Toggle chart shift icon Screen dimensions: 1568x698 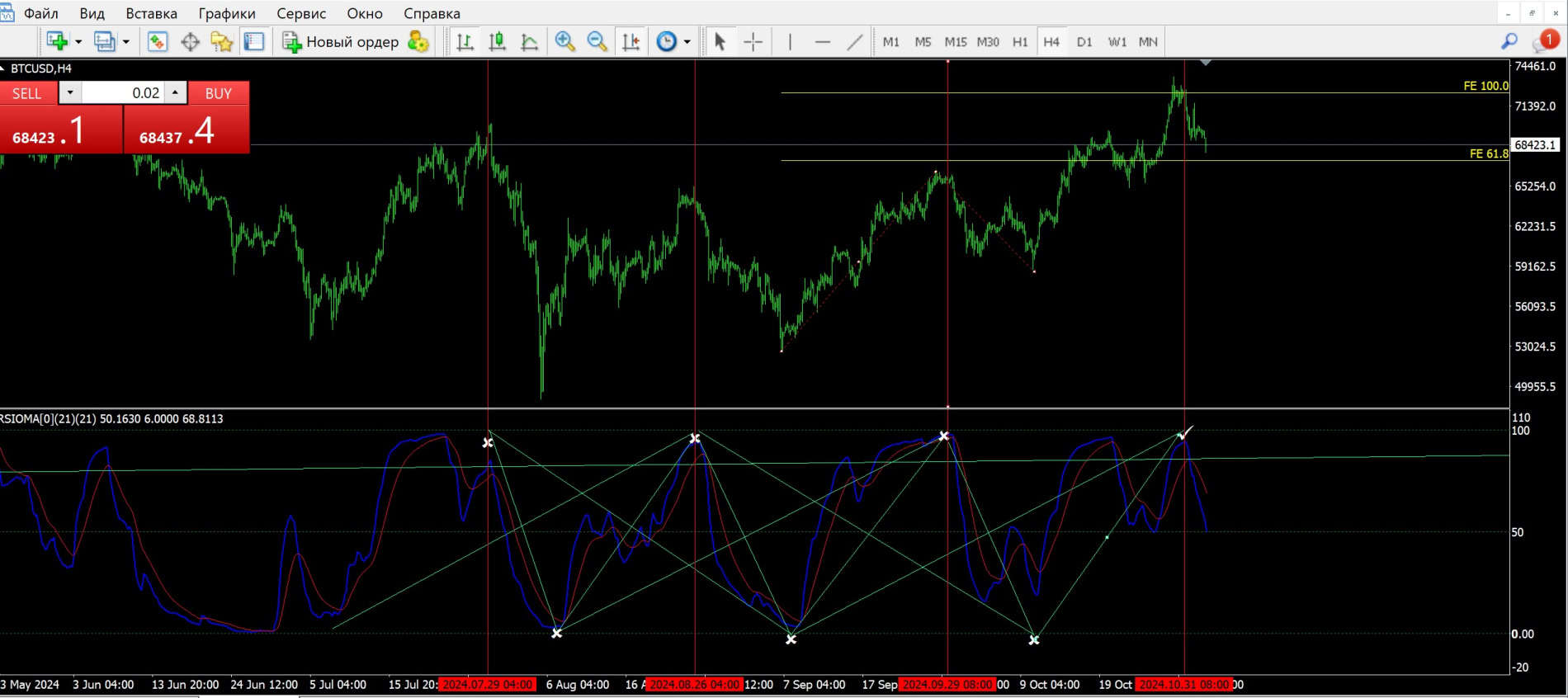(x=631, y=41)
